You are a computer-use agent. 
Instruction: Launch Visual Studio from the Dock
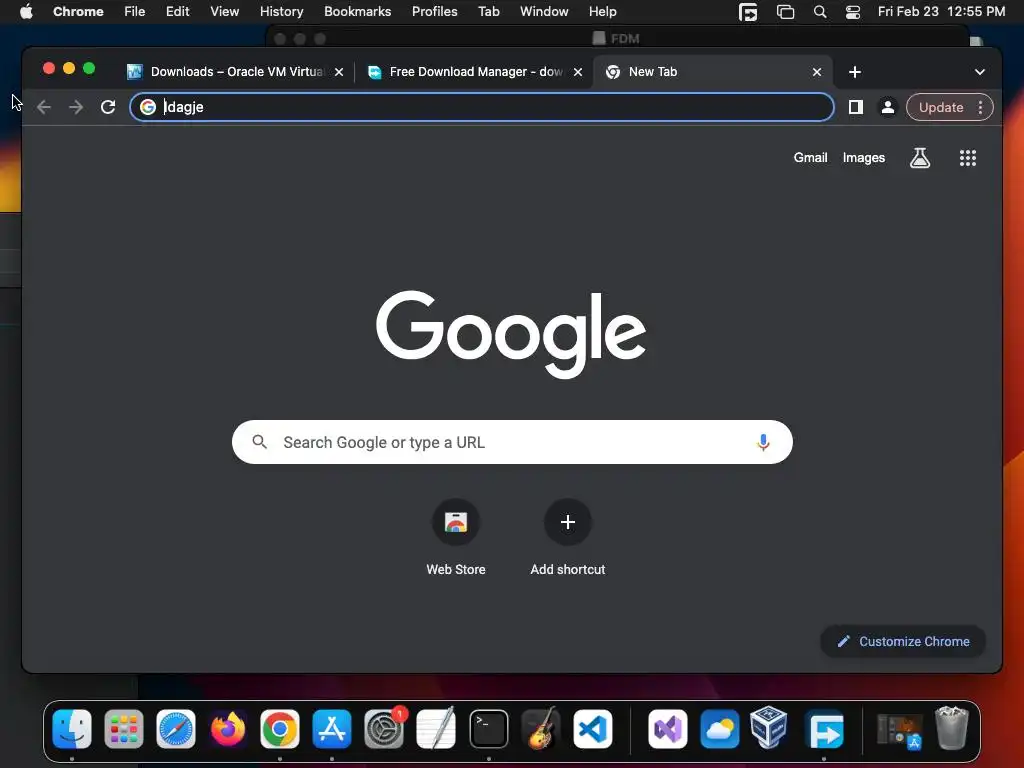pos(667,729)
